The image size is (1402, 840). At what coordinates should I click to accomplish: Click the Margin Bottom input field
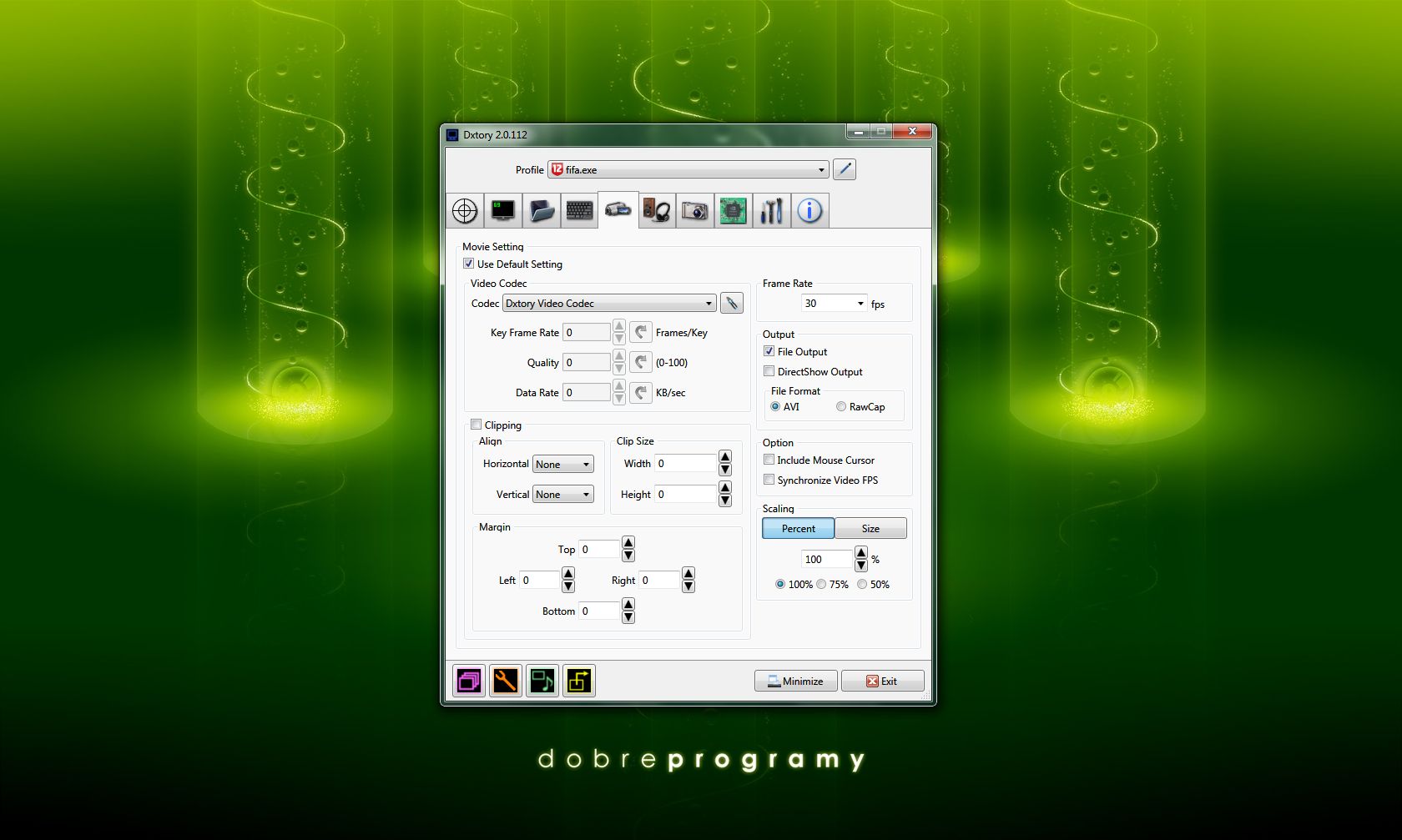600,611
